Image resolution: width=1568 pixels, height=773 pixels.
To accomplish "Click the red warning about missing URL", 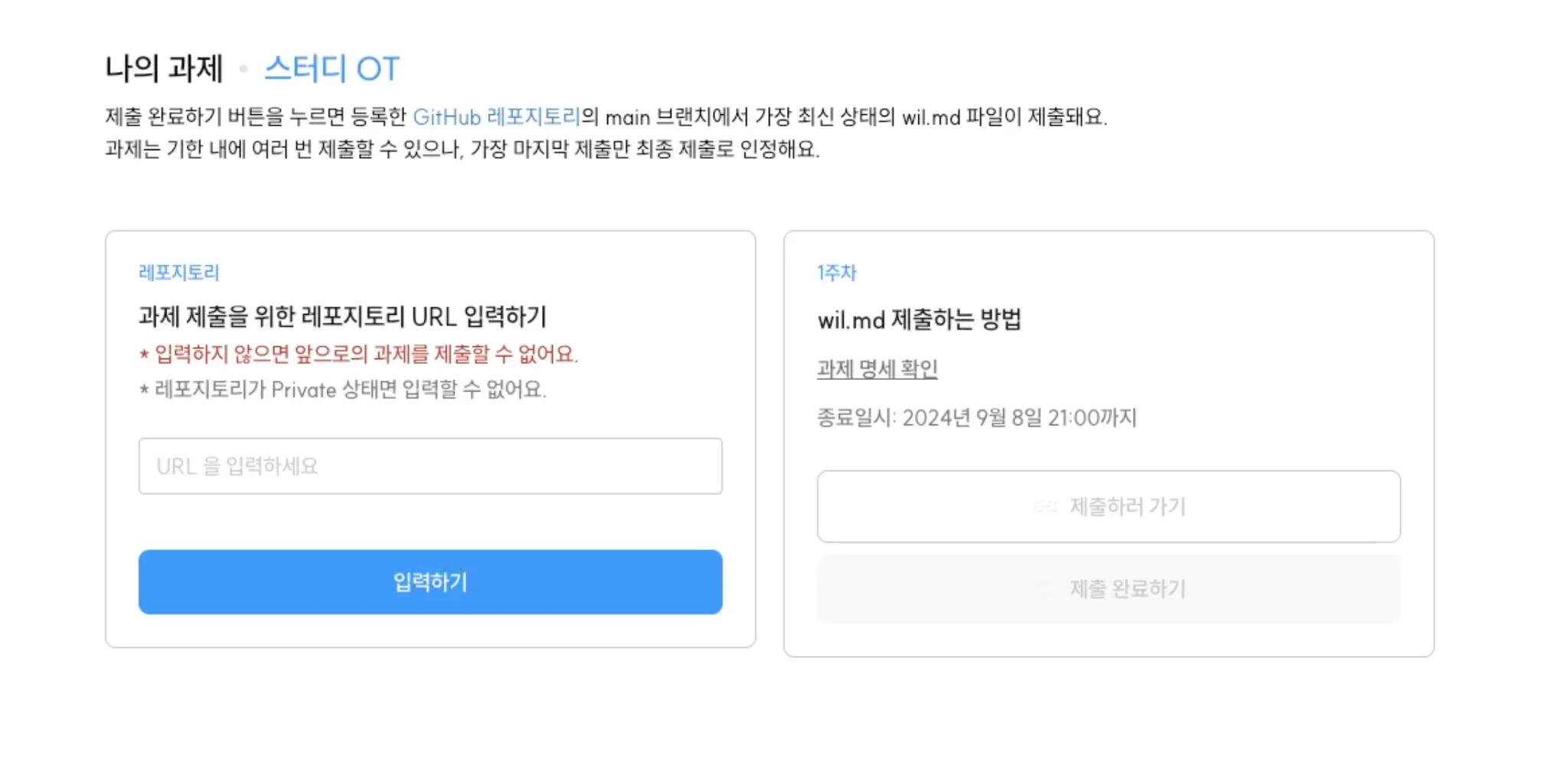I will (x=358, y=354).
